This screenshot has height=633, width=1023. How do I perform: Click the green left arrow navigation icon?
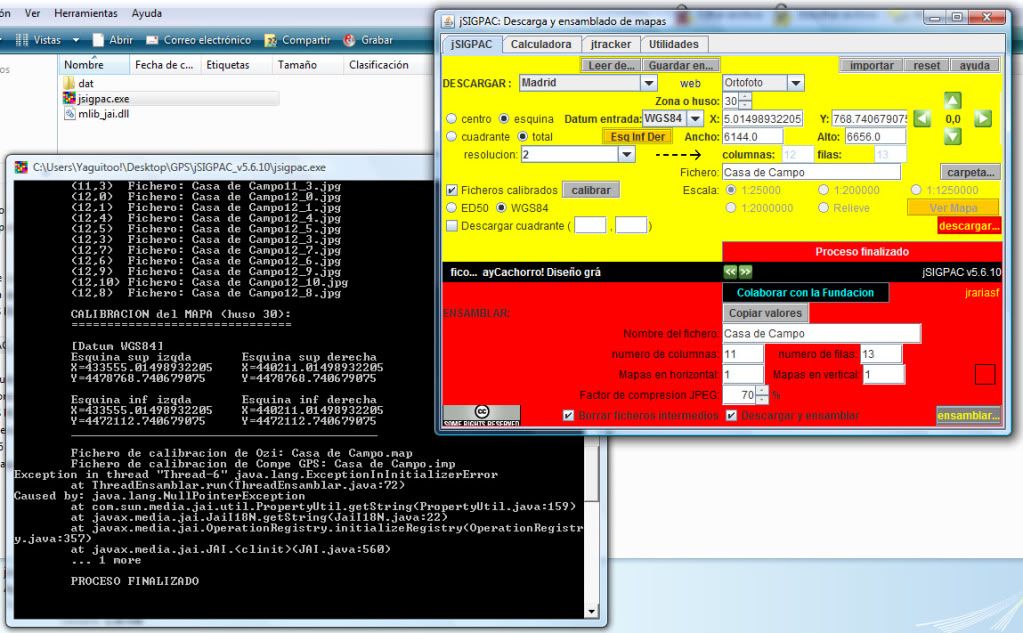point(922,119)
